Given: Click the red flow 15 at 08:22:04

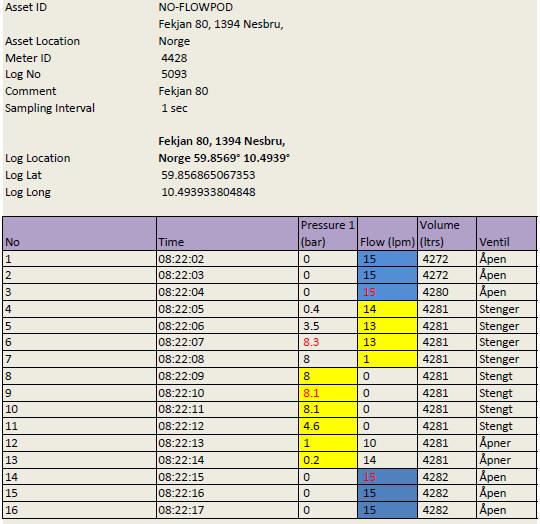Looking at the screenshot, I should click(x=387, y=292).
